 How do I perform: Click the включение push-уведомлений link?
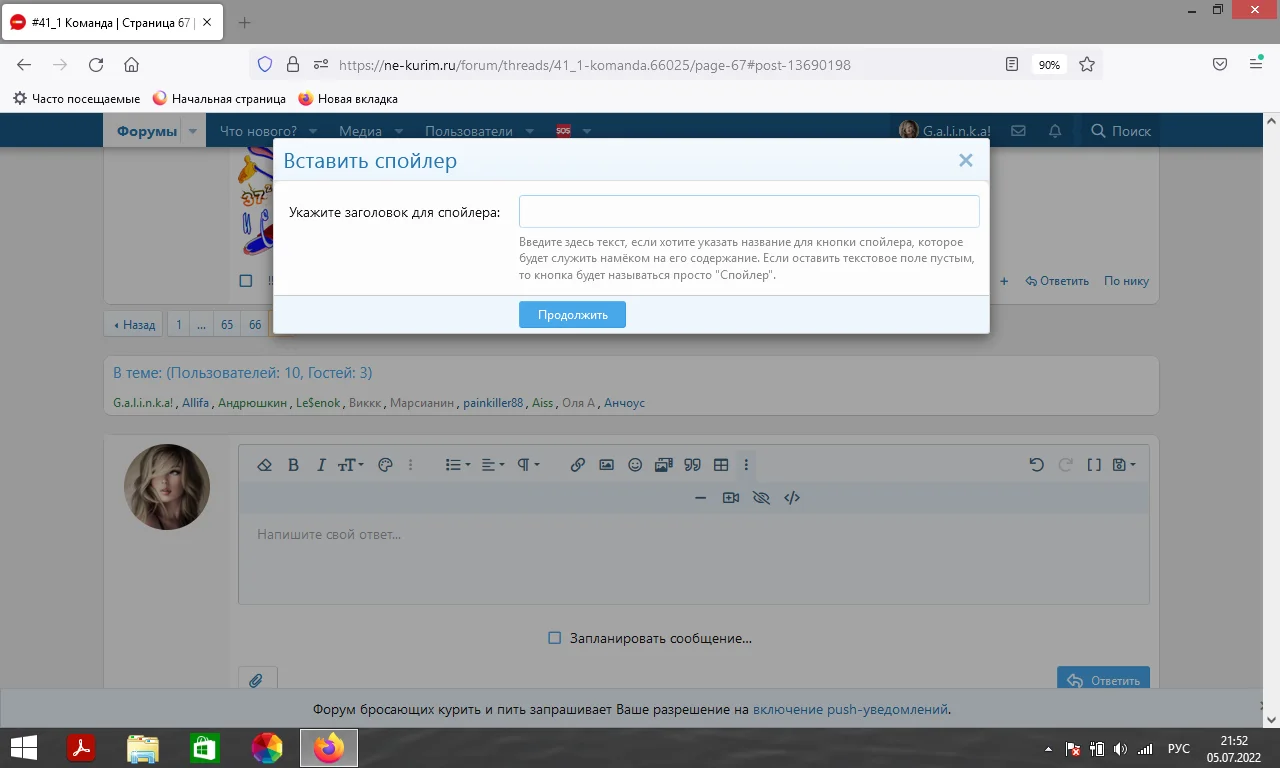(850, 709)
